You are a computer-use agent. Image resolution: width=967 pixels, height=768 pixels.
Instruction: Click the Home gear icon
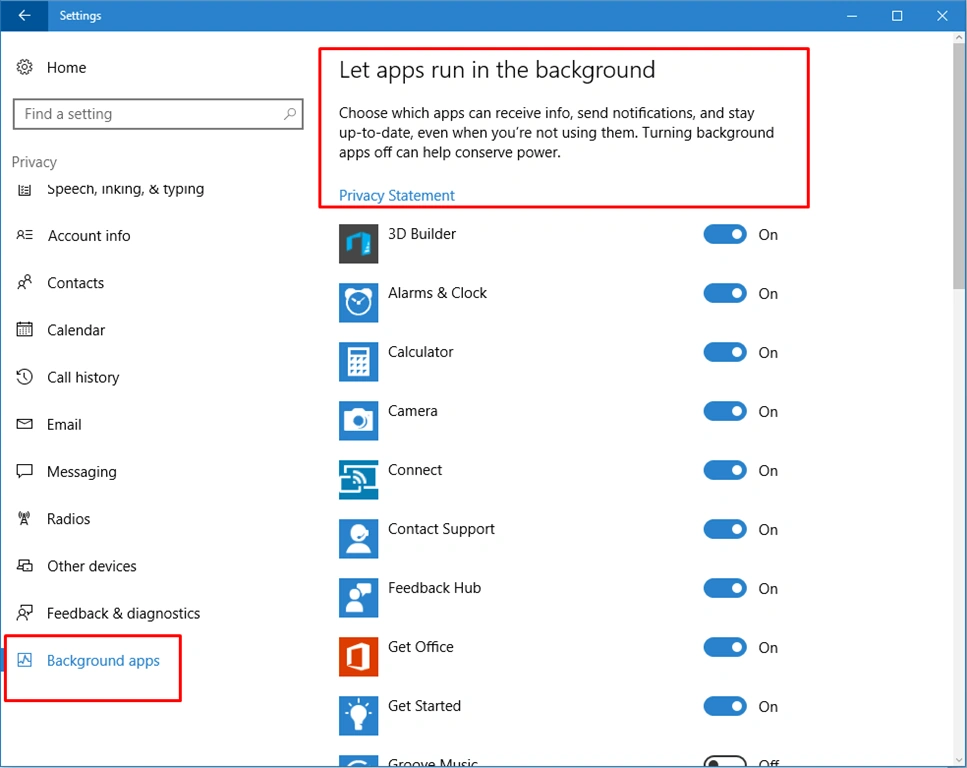coord(24,67)
